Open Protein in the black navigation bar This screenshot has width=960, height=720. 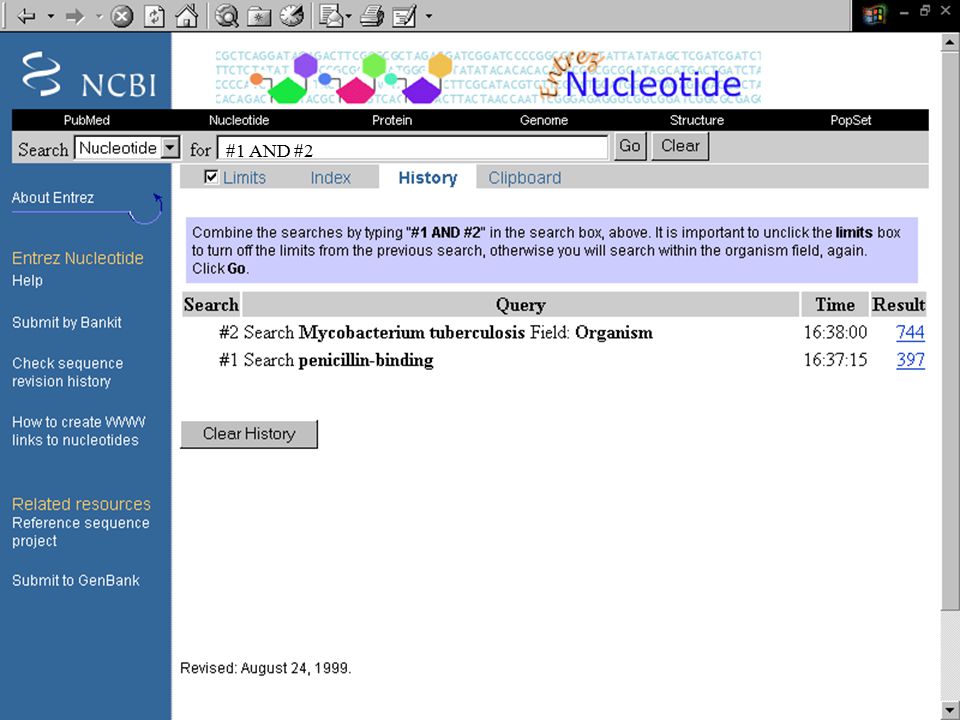point(392,120)
